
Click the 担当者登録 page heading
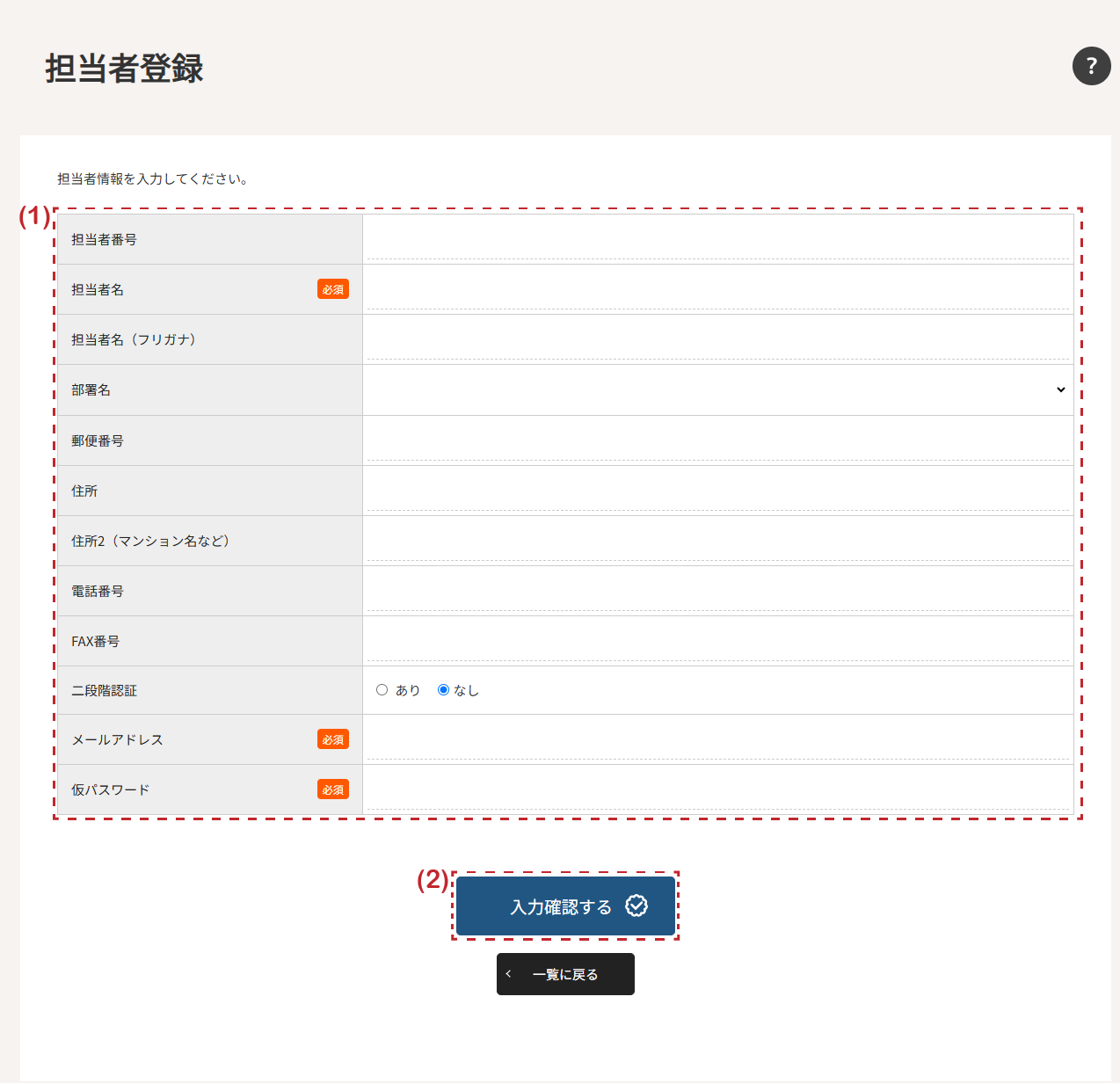(x=124, y=69)
